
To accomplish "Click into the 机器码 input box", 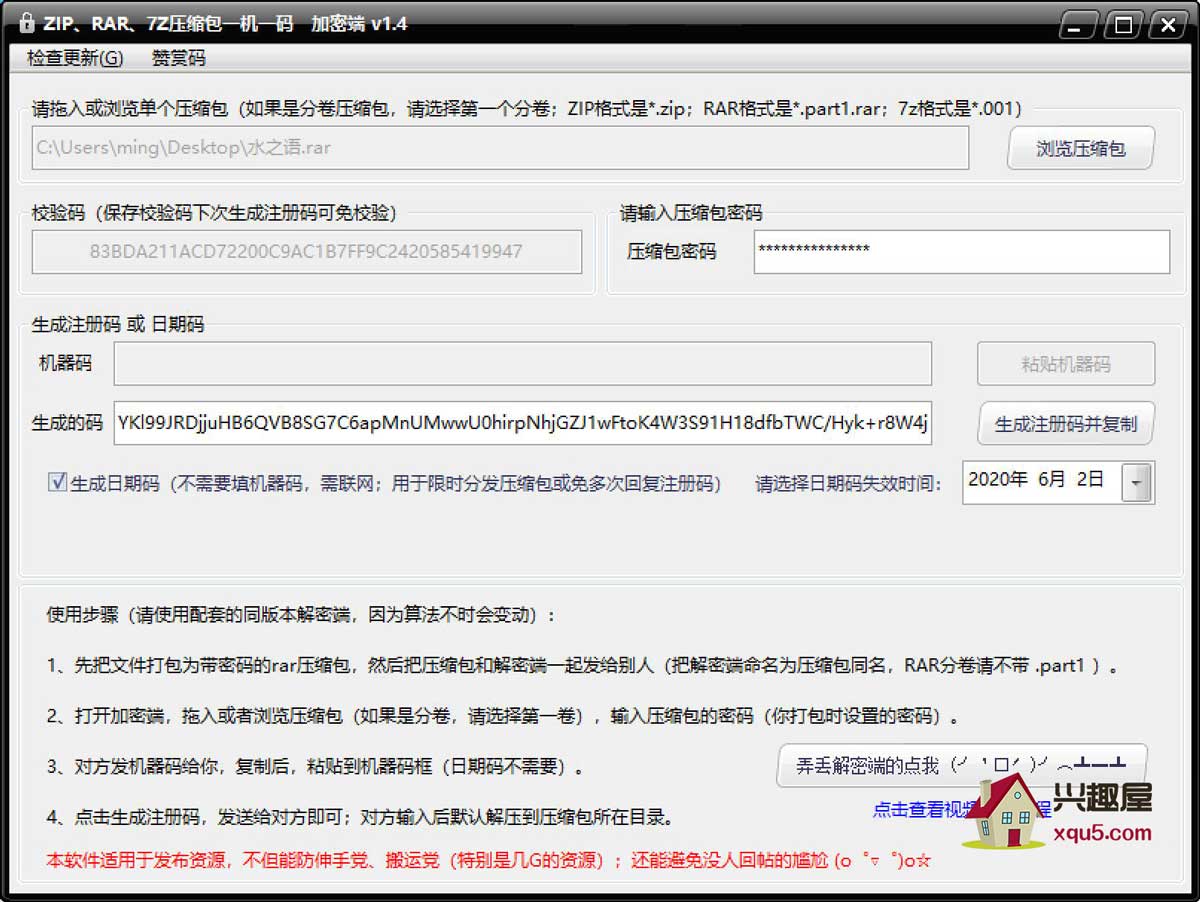I will (x=522, y=364).
